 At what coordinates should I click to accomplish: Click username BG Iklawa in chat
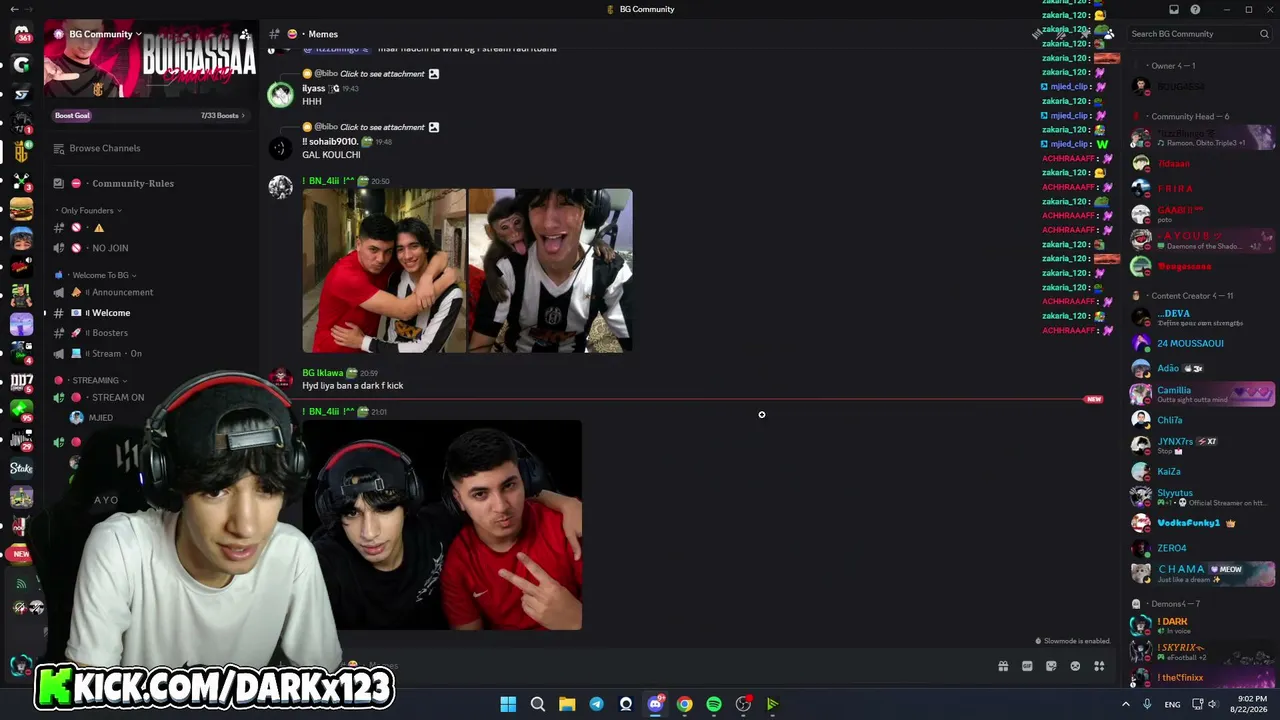coord(322,373)
